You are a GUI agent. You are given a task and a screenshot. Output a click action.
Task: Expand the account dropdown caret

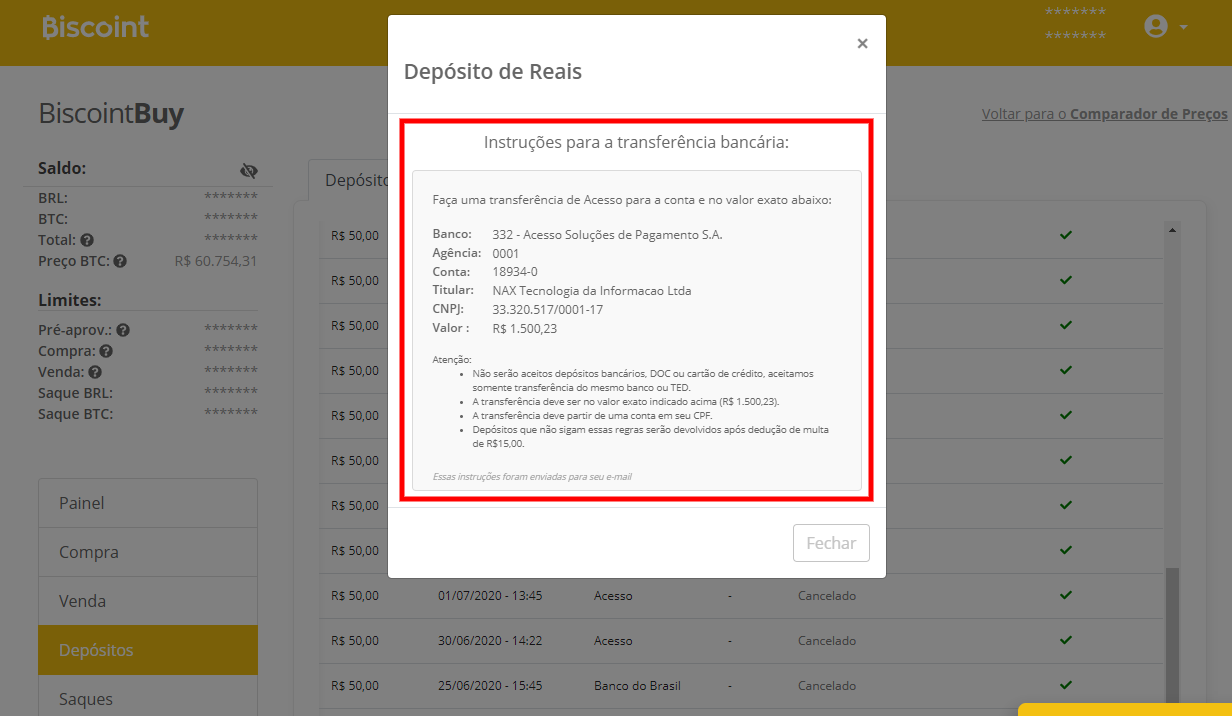pos(1183,27)
